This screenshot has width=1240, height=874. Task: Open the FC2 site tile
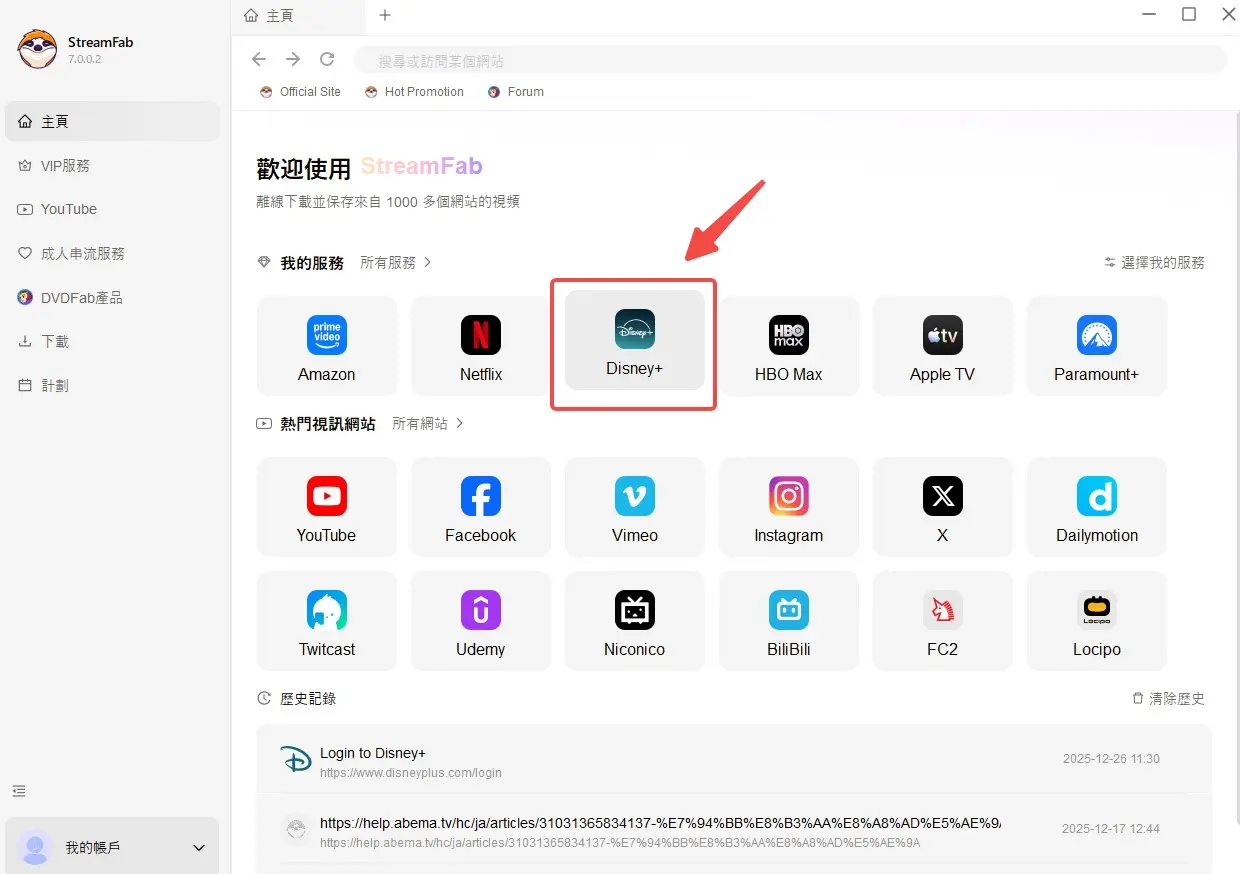[x=943, y=621]
